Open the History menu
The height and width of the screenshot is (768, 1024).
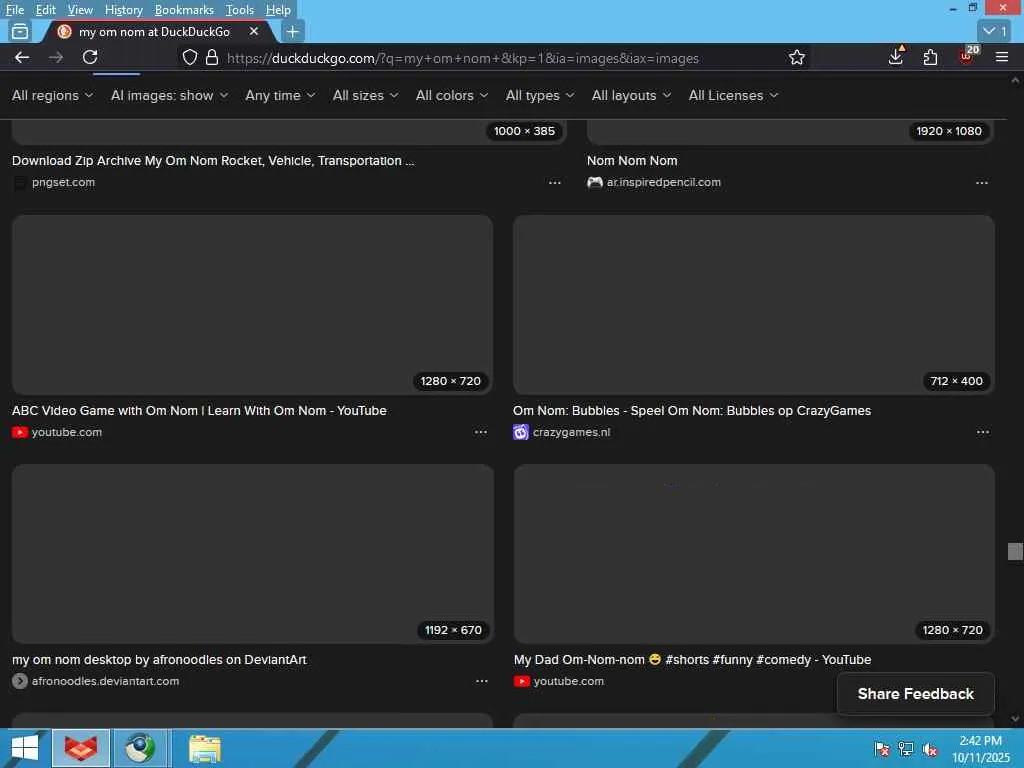(123, 10)
